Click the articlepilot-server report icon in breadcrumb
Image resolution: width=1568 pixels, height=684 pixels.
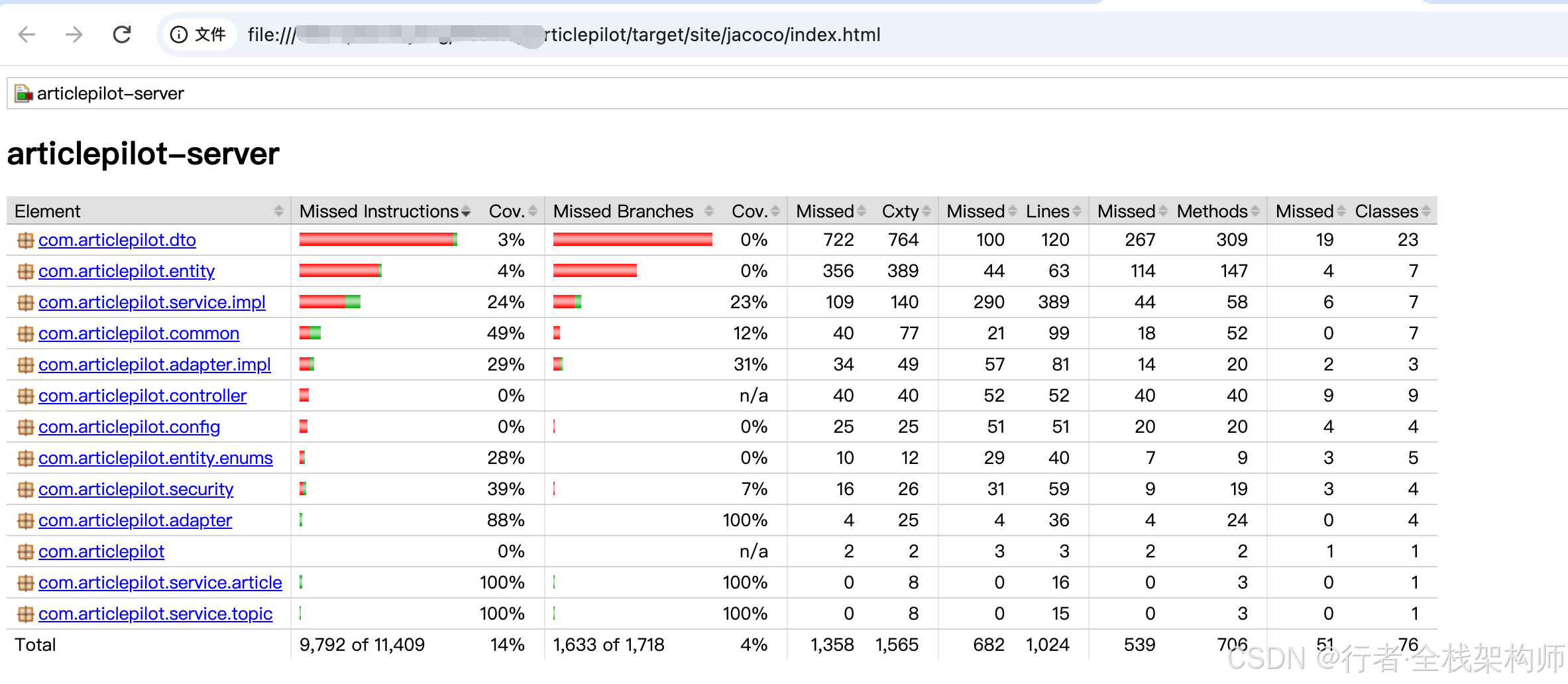tap(23, 93)
